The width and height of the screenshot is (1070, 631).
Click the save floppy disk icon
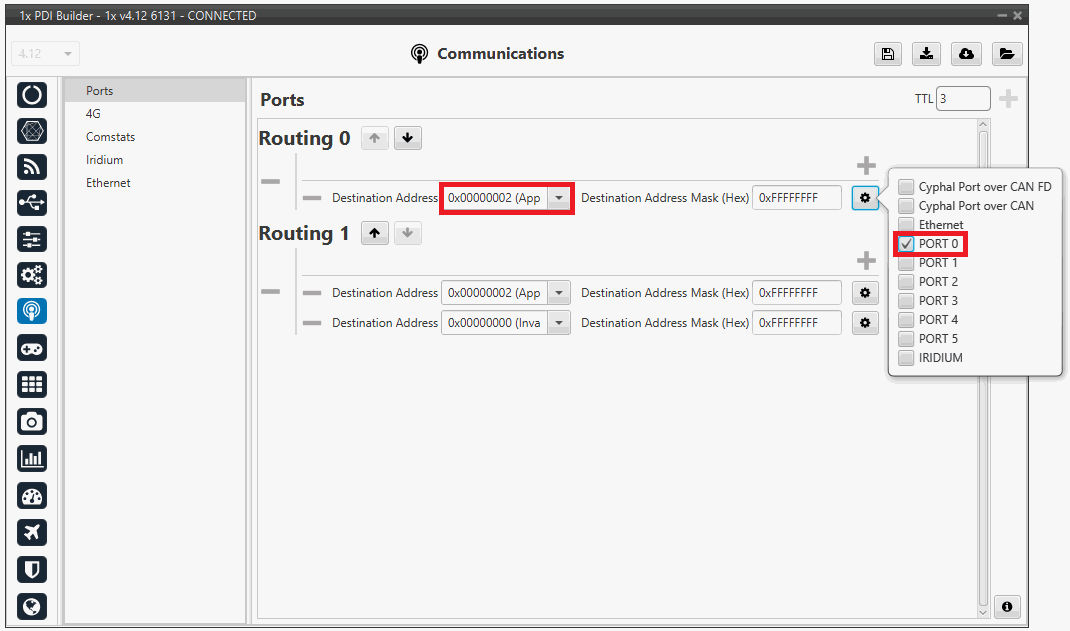887,54
